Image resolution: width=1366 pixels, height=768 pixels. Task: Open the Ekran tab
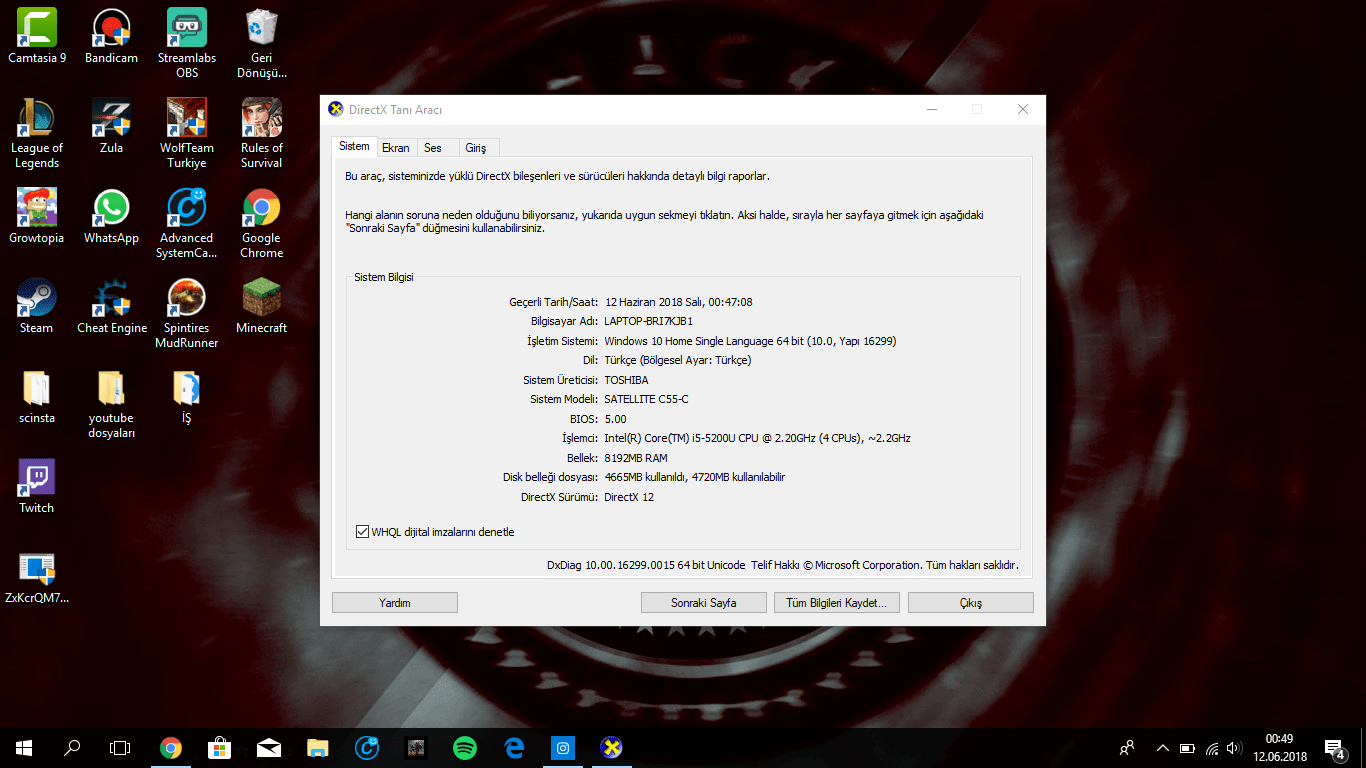coord(396,148)
